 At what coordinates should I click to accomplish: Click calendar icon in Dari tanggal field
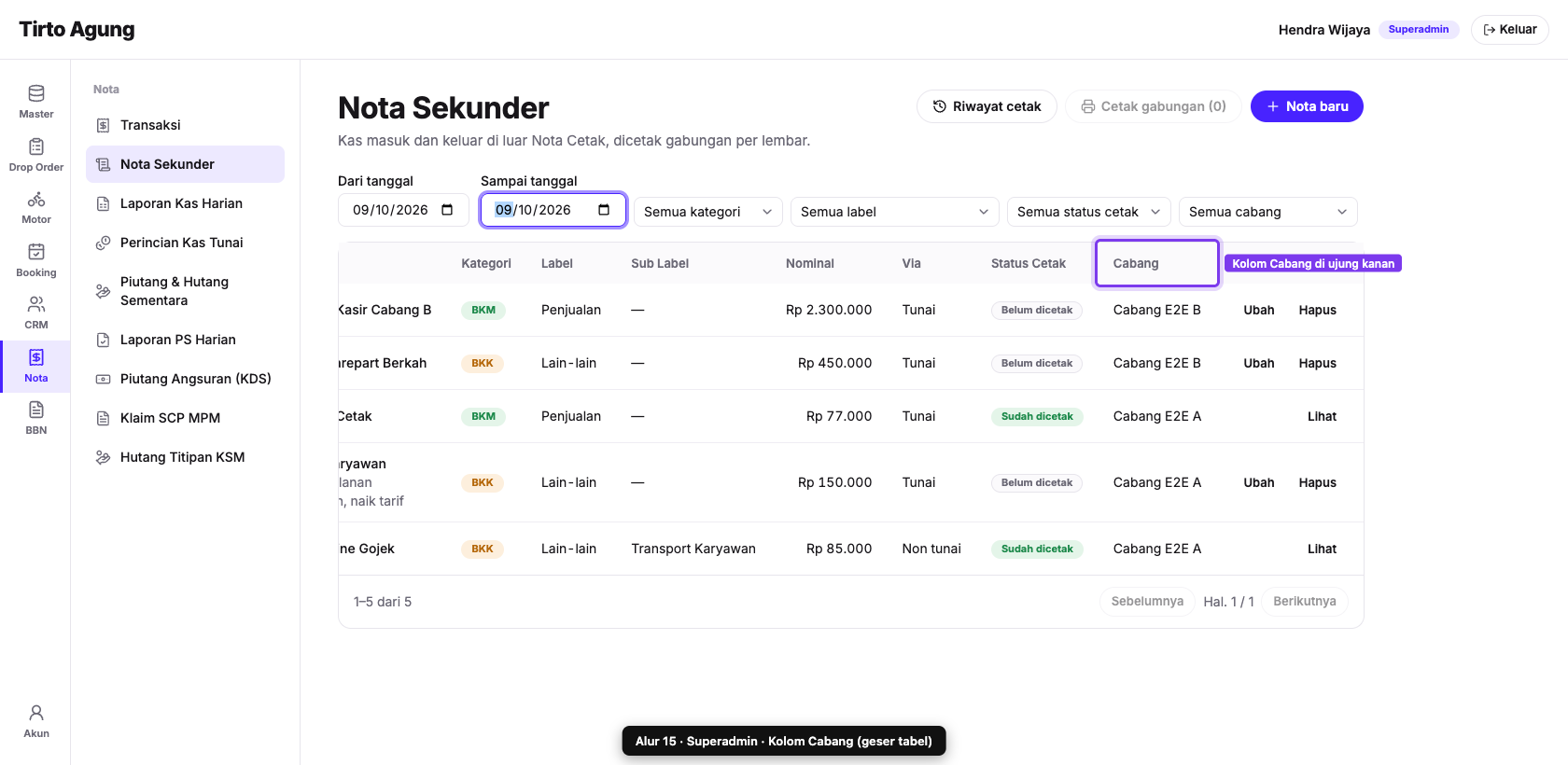[447, 210]
